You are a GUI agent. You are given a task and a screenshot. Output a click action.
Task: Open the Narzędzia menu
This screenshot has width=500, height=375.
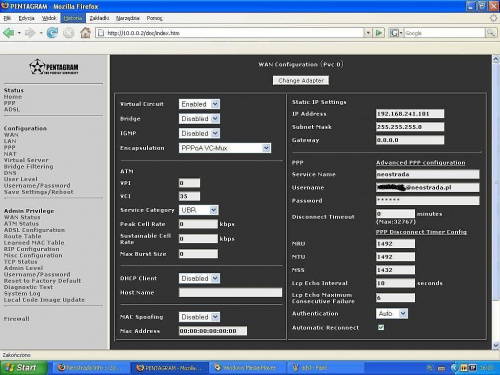[x=128, y=18]
